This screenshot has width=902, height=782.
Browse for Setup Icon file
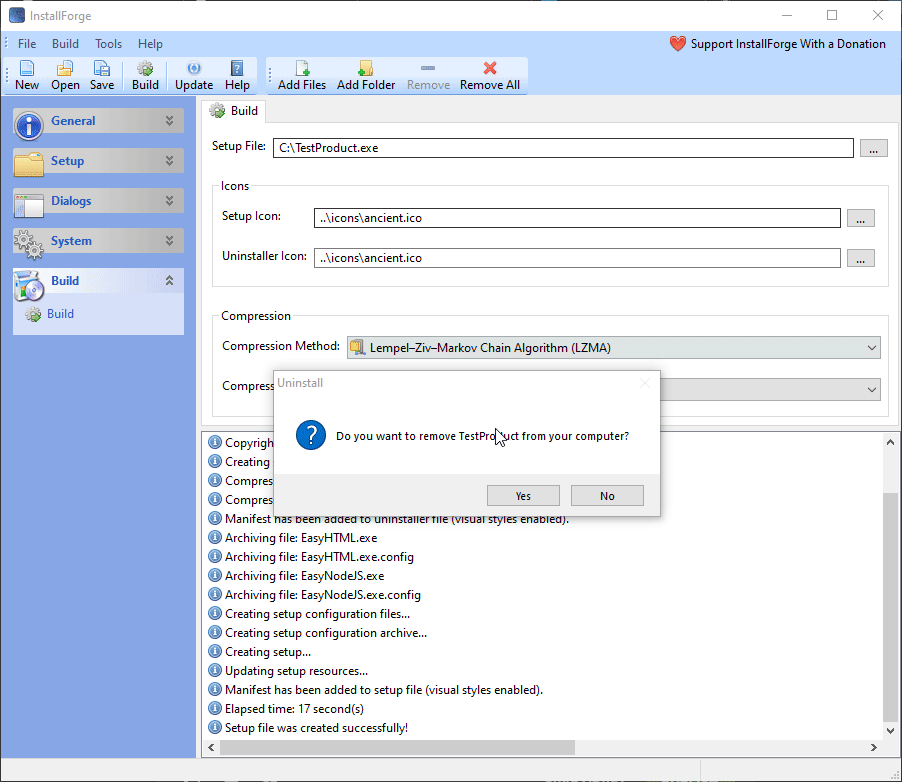860,218
